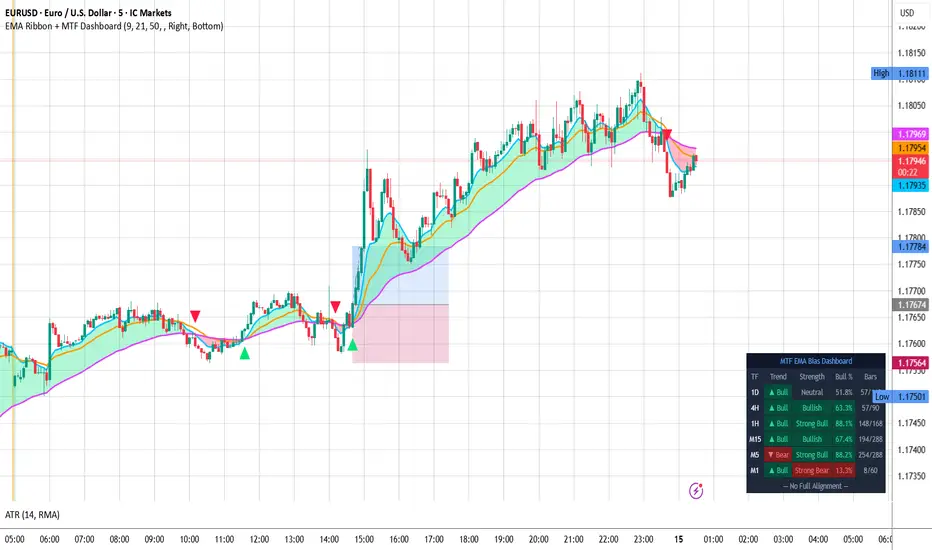Click the 1.17850 level on price axis
Viewport: 932px width, 550px height.
coord(911,212)
